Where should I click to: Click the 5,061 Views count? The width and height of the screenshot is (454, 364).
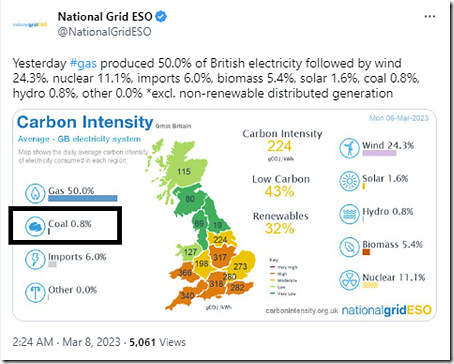[x=157, y=342]
